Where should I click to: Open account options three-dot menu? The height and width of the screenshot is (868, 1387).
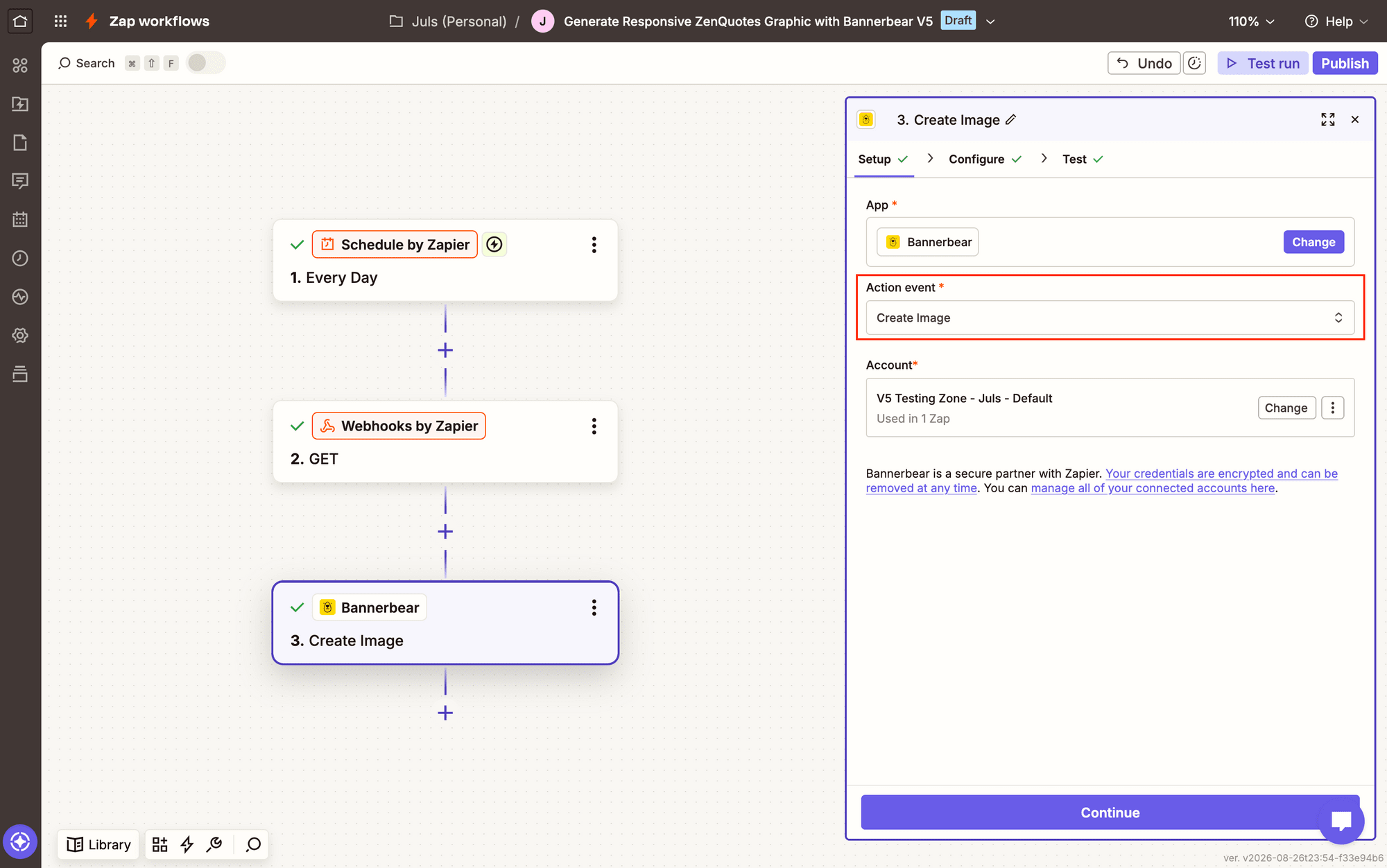pos(1332,408)
